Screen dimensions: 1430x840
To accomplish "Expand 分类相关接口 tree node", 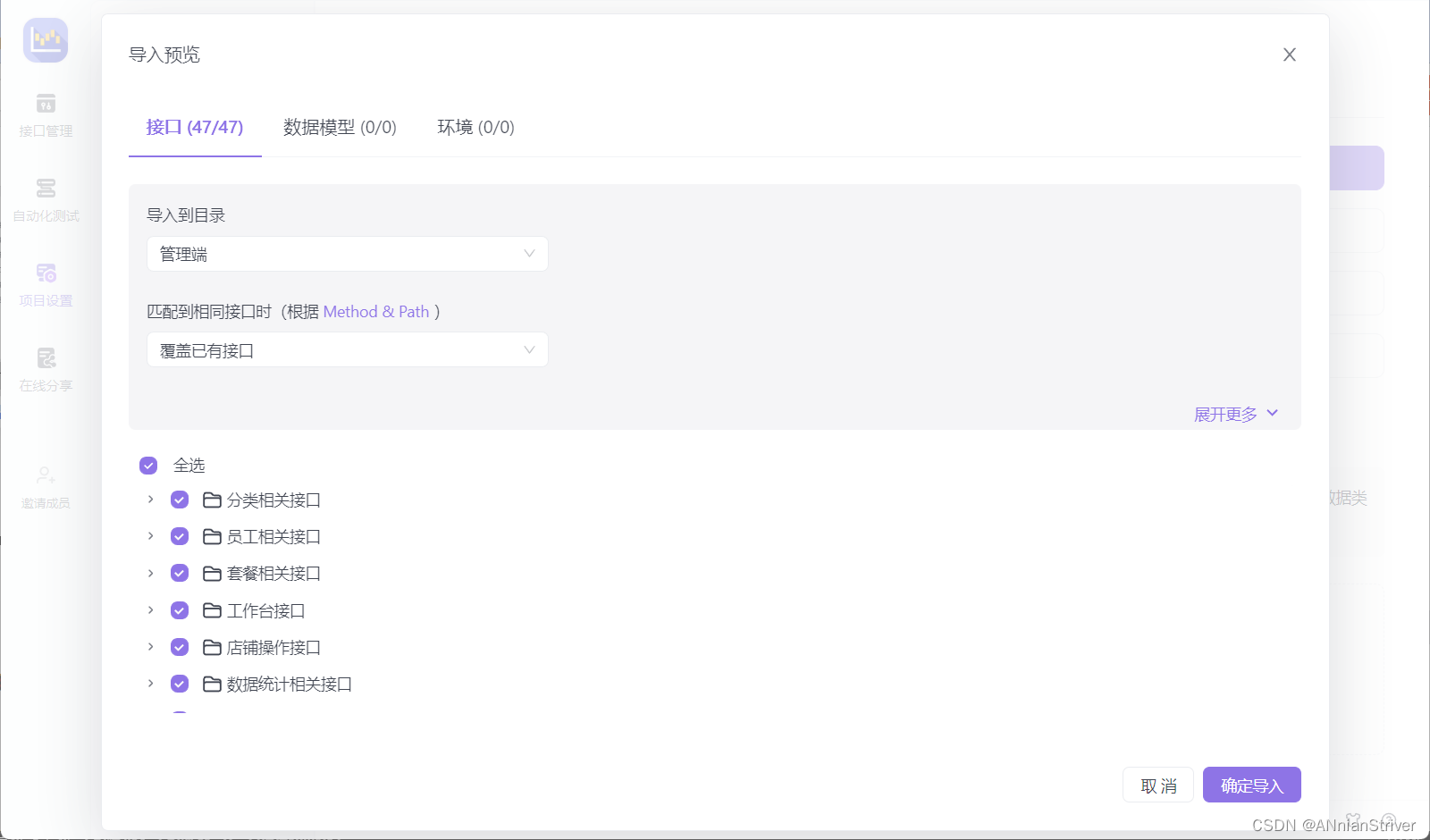I will pos(150,500).
